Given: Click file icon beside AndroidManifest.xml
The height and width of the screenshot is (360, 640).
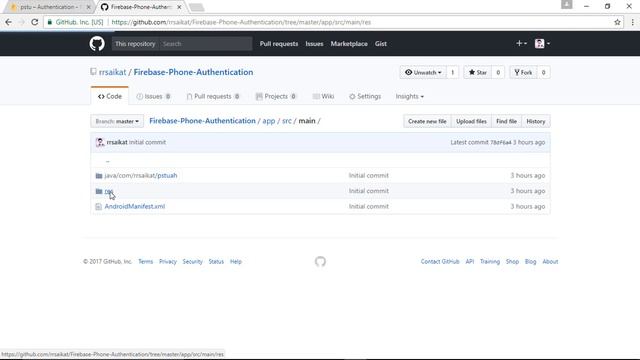Looking at the screenshot, I should click(x=98, y=207).
